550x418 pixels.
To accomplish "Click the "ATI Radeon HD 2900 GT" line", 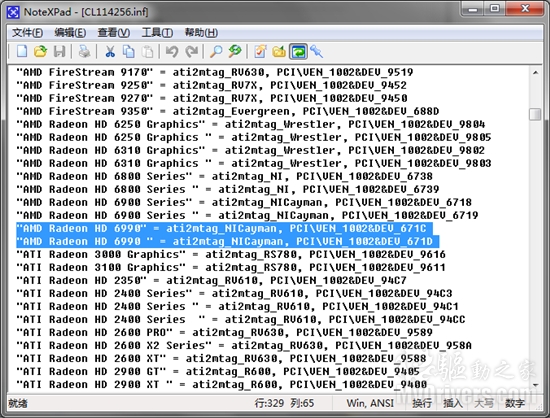I will pyautogui.click(x=217, y=371).
